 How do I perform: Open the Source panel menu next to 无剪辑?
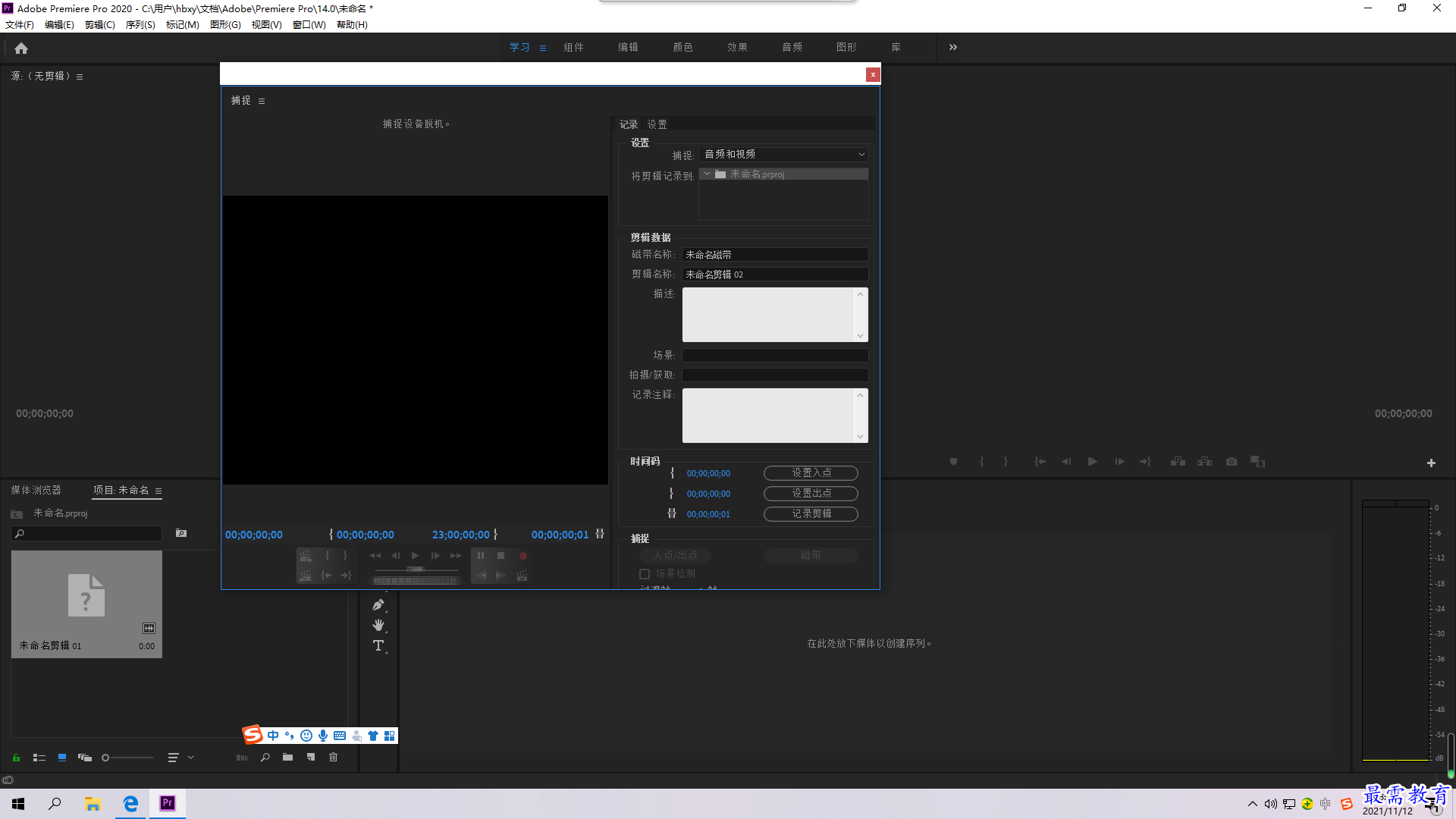tap(80, 77)
